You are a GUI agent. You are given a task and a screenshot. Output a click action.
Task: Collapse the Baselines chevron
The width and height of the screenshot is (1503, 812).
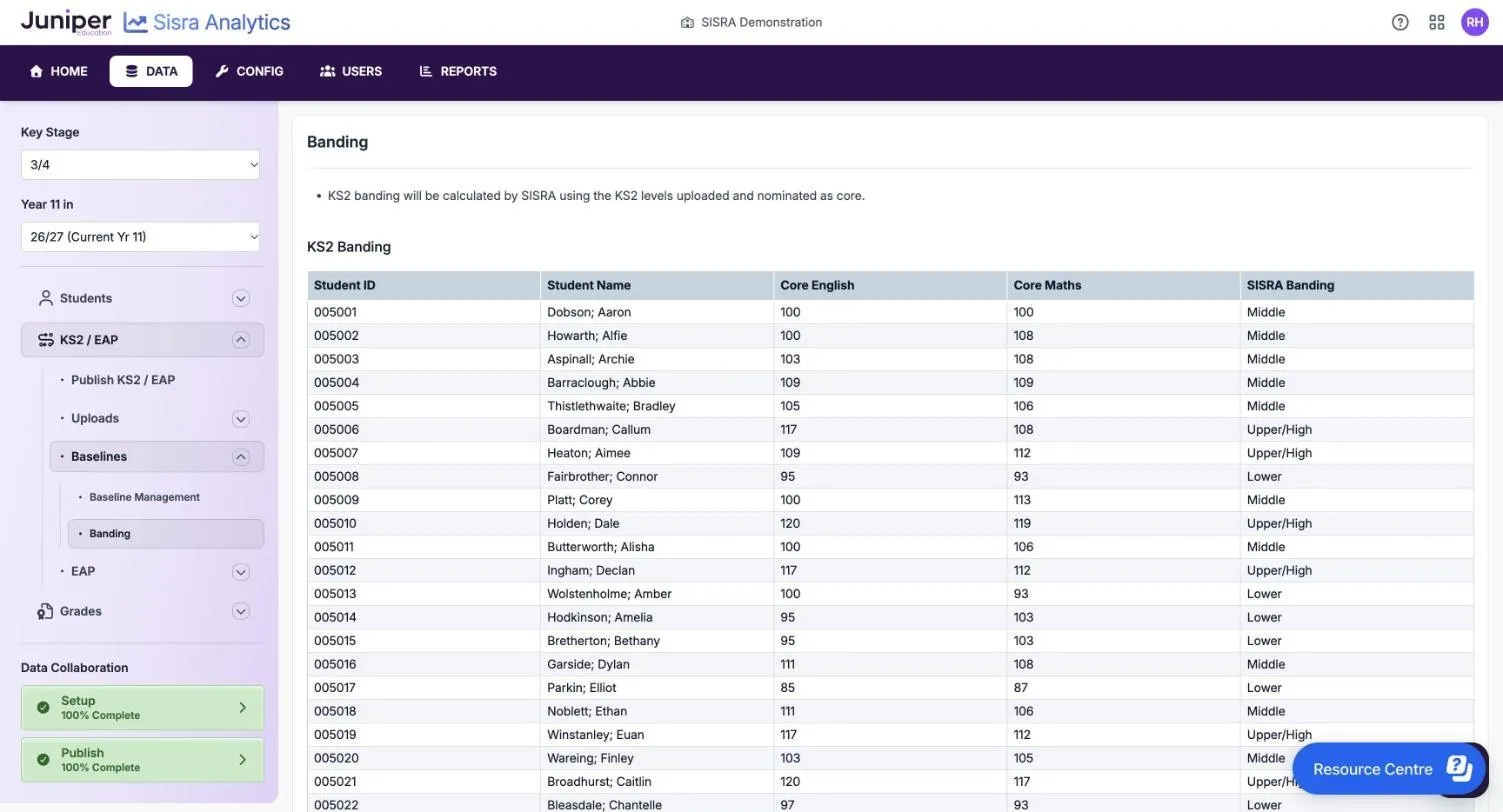pyautogui.click(x=240, y=457)
